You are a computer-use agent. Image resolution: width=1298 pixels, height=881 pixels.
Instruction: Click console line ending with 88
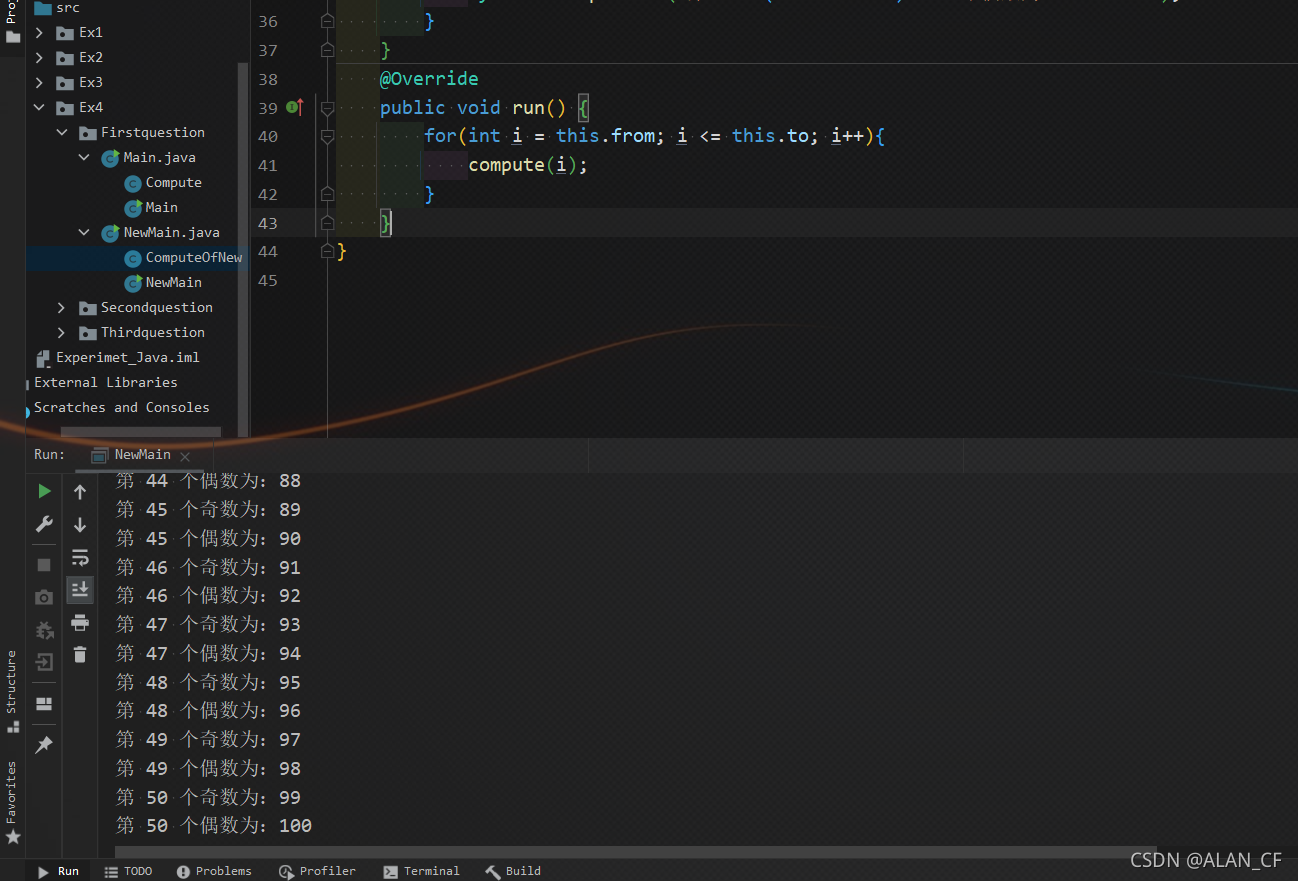[208, 481]
